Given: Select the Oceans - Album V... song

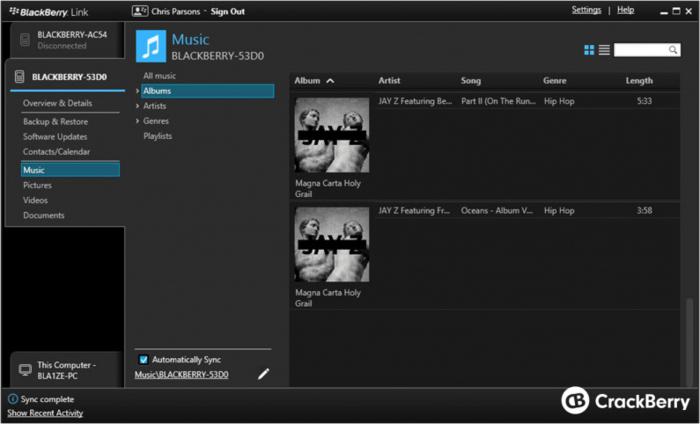Looking at the screenshot, I should (x=497, y=211).
